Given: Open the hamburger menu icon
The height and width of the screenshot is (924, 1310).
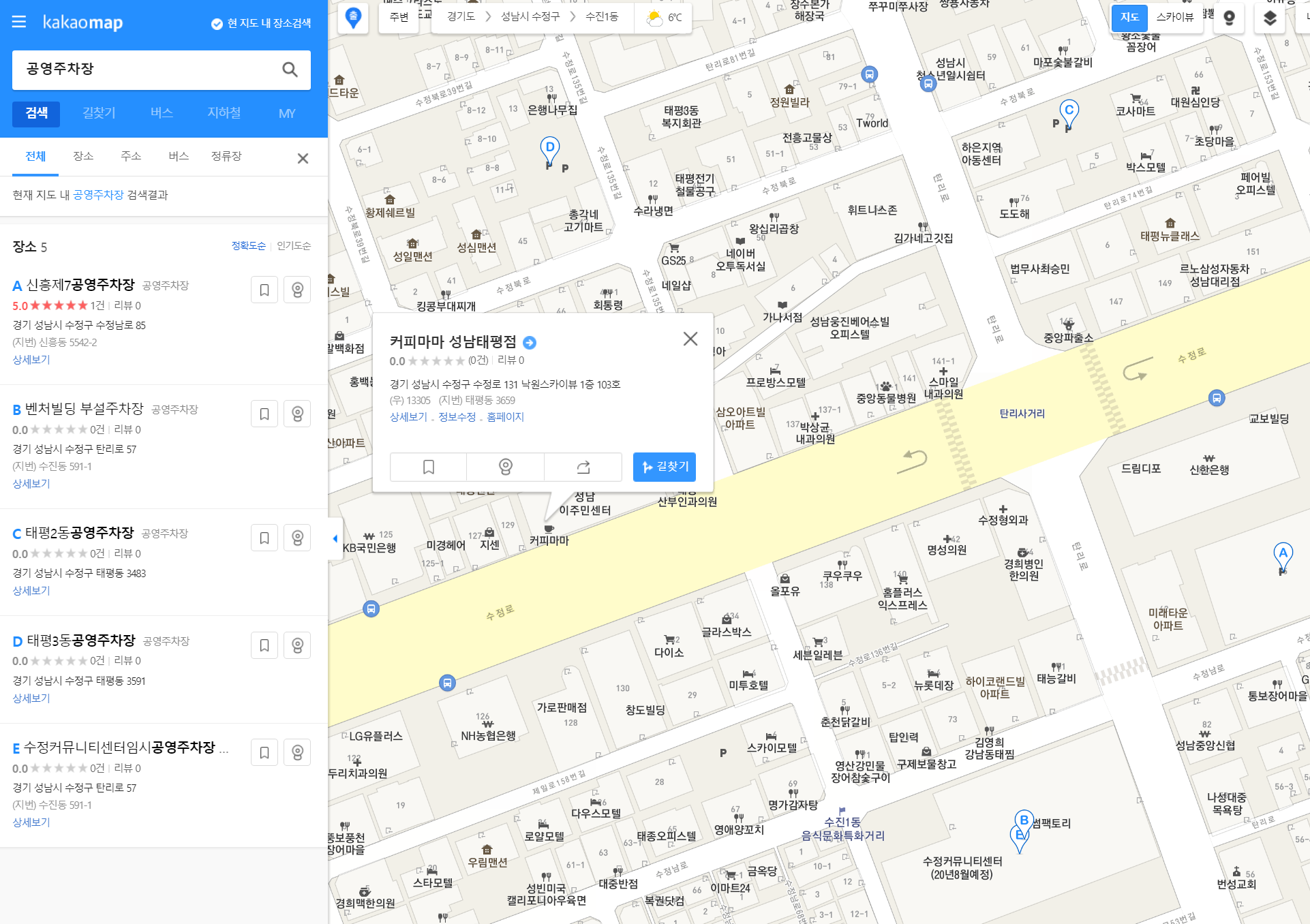Looking at the screenshot, I should pyautogui.click(x=19, y=22).
